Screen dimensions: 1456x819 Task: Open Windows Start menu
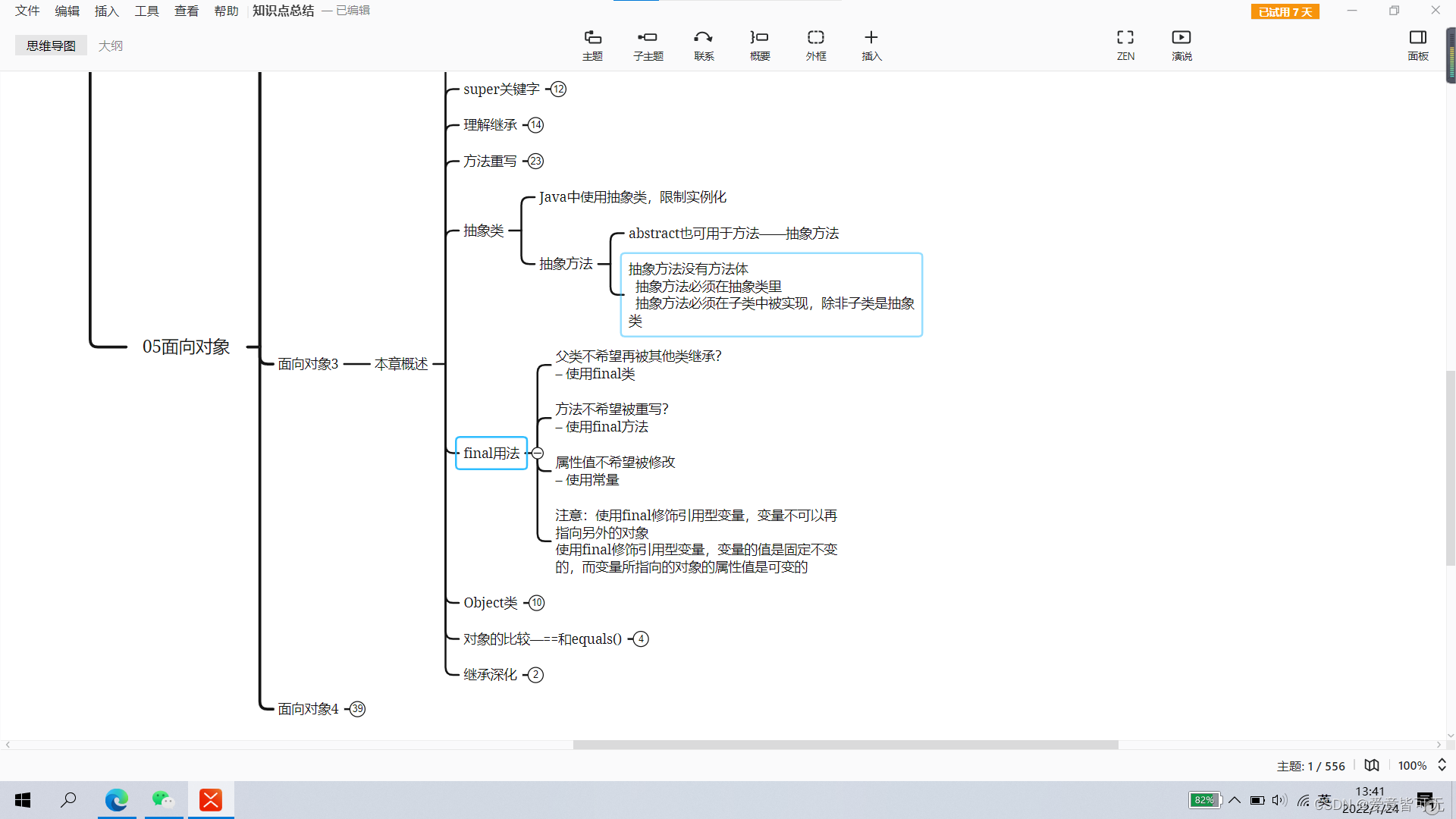pos(23,800)
